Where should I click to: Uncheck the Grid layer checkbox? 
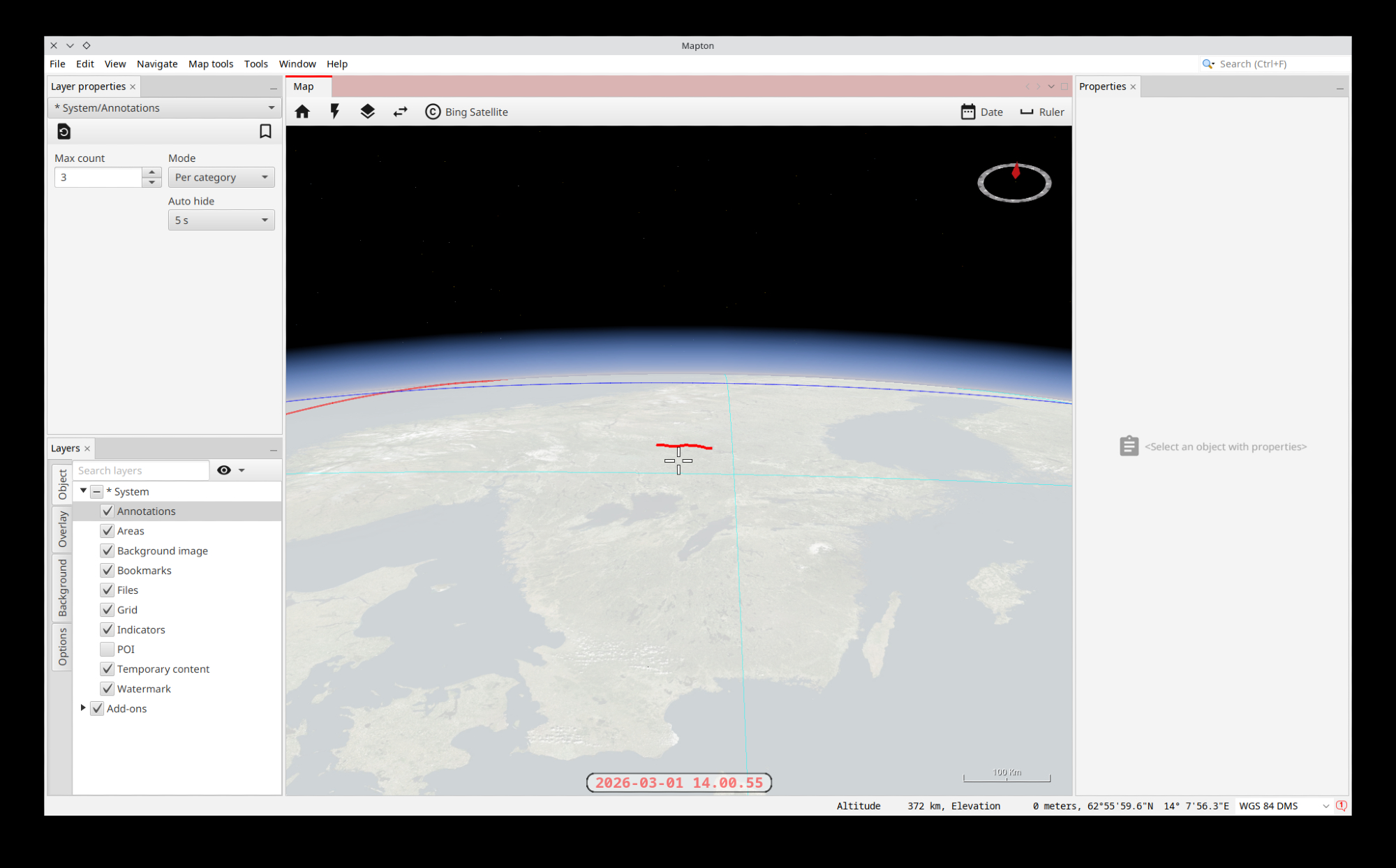[107, 610]
